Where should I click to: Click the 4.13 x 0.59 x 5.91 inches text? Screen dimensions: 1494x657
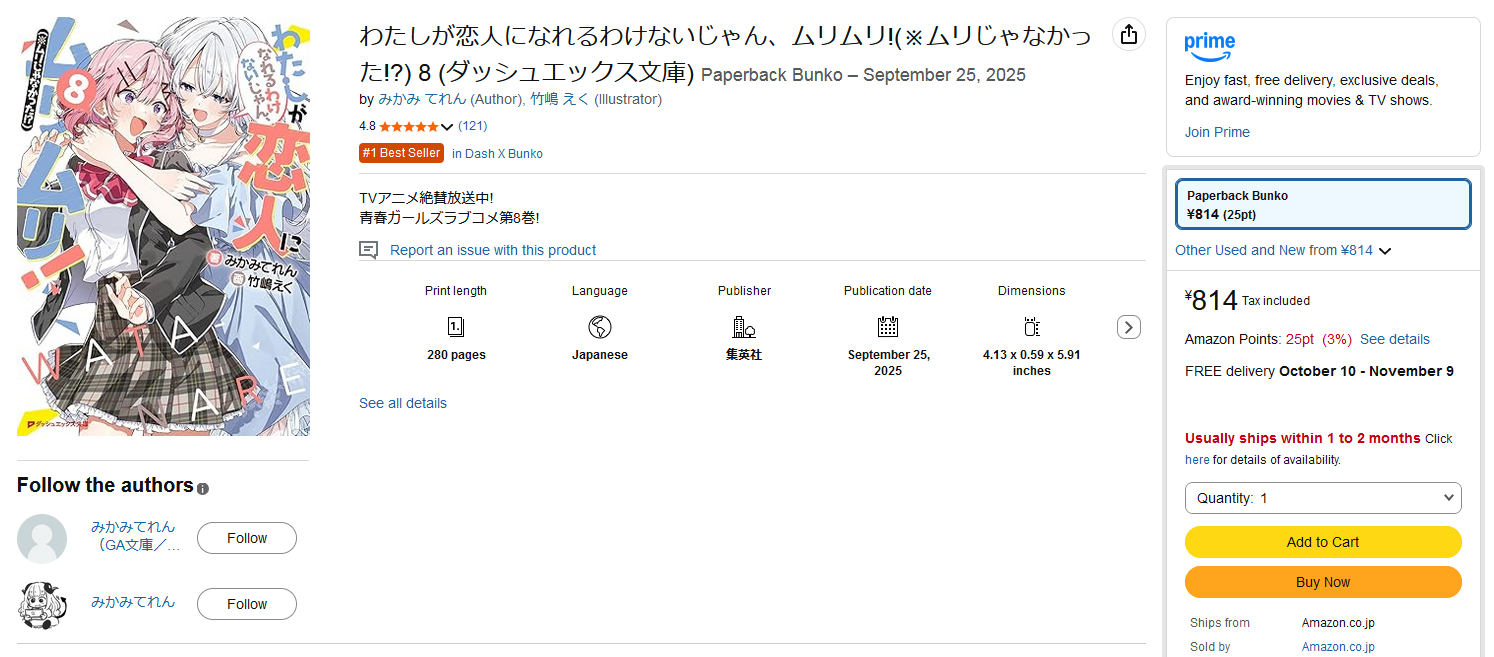tap(1032, 363)
